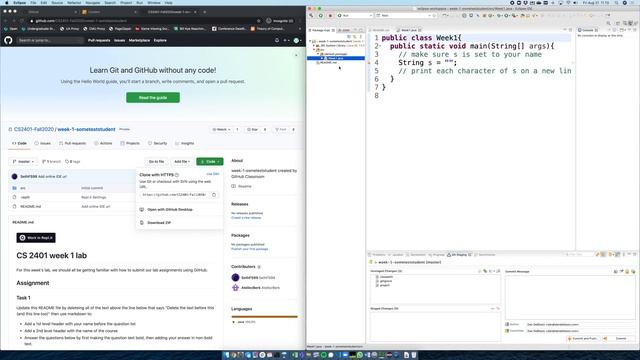Switch to the Actions tab on GitHub
The width and height of the screenshot is (640, 360).
pyautogui.click(x=103, y=144)
